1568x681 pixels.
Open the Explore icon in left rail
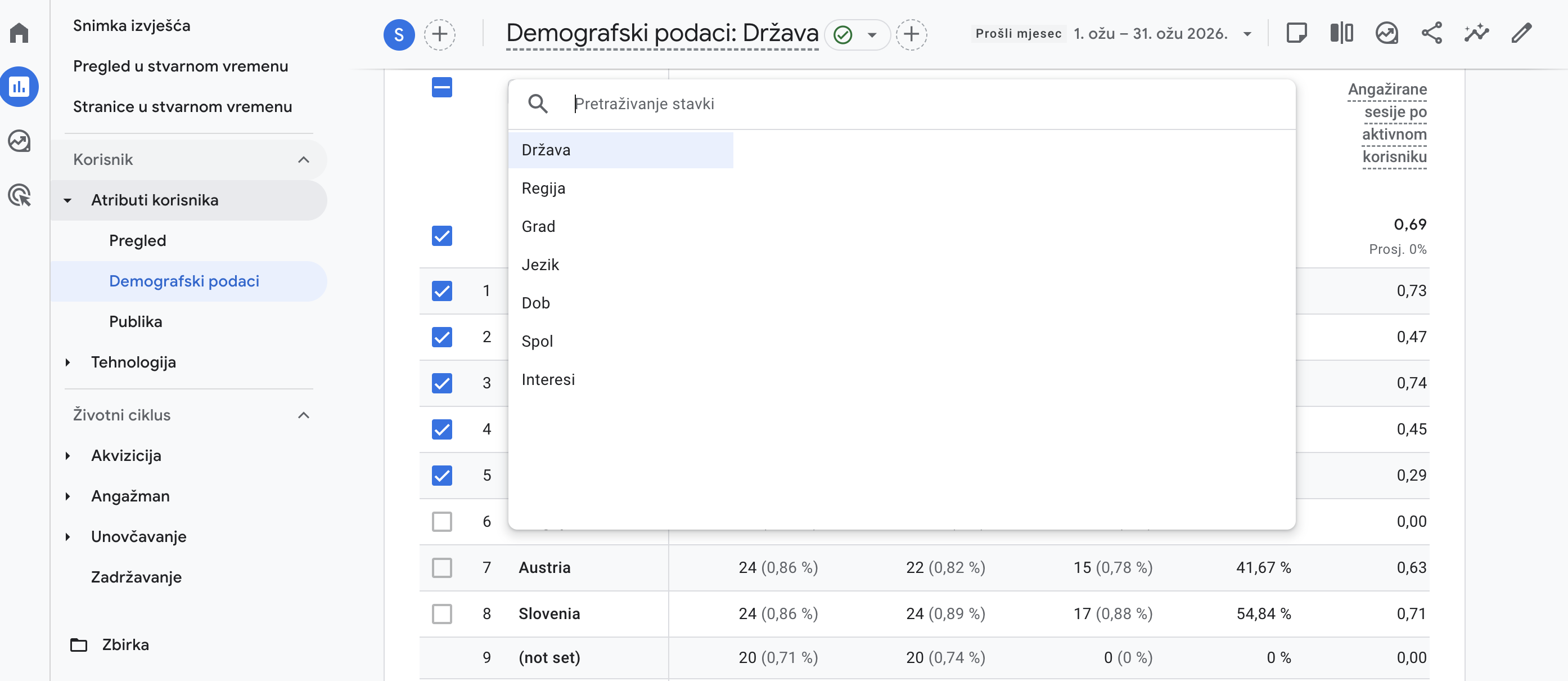19,141
